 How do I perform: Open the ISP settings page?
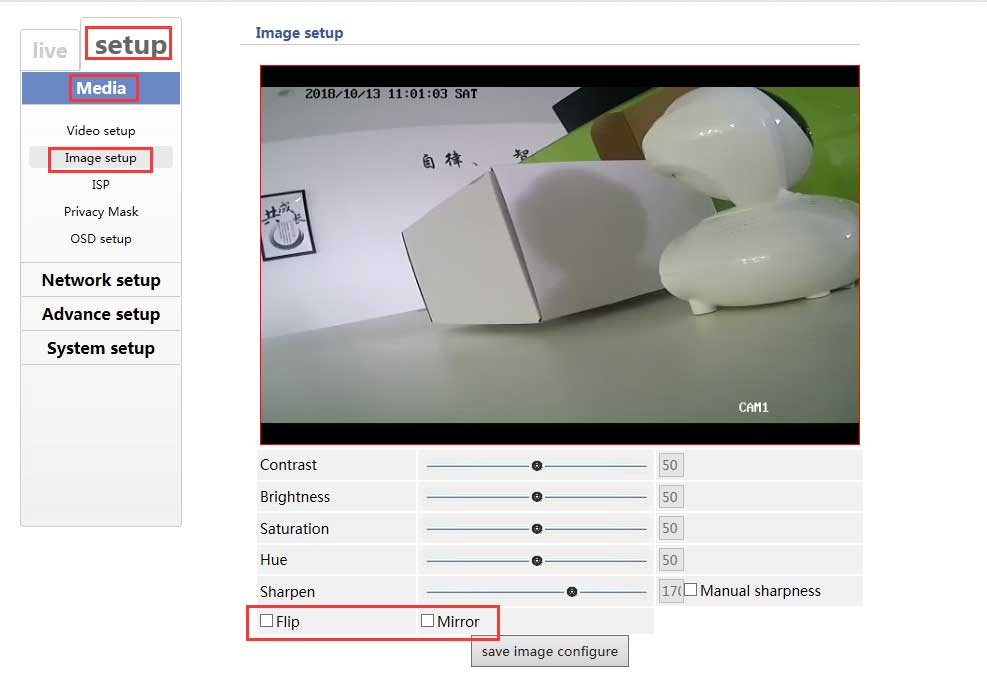(x=101, y=185)
